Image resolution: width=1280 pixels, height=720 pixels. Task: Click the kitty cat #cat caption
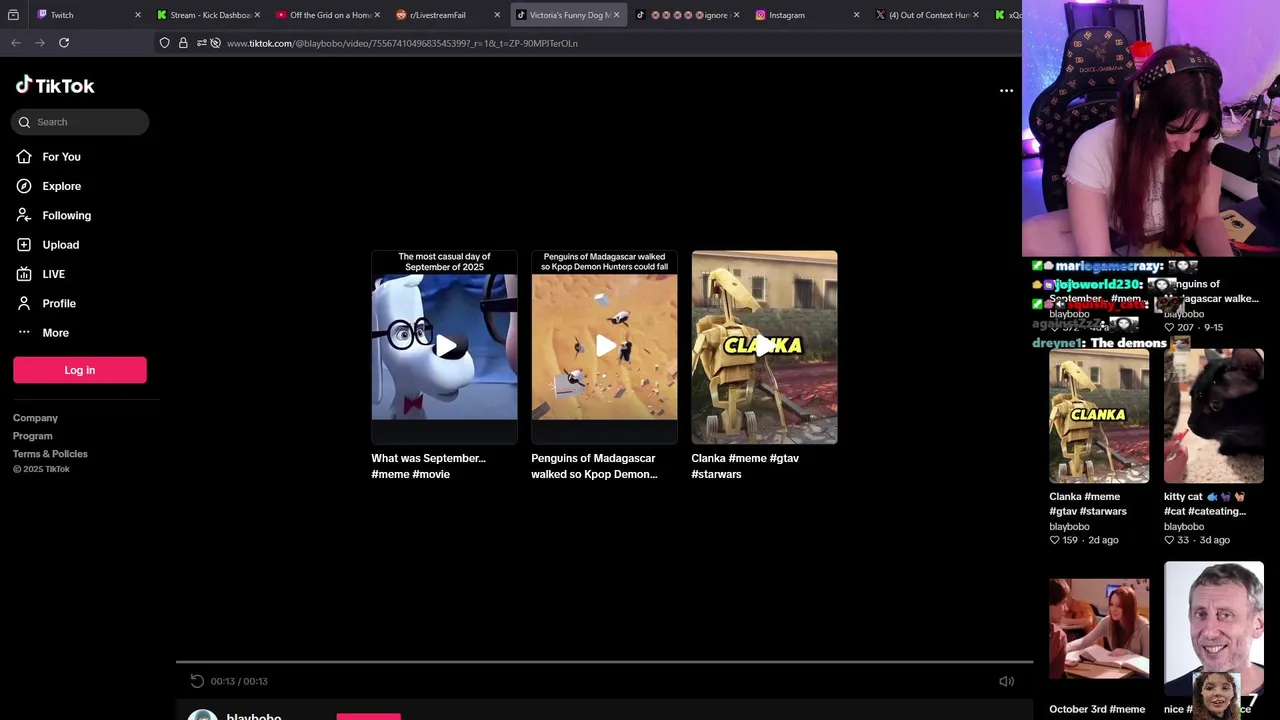tap(1205, 504)
